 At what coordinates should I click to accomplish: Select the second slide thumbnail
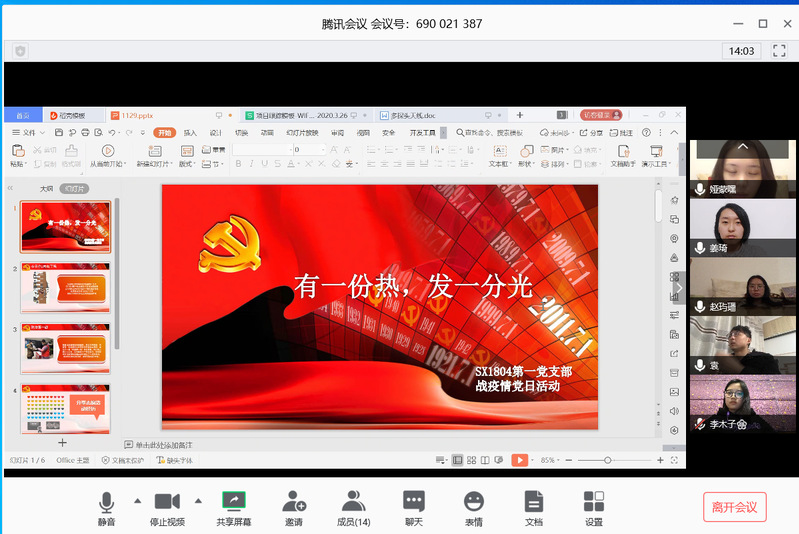[65, 287]
